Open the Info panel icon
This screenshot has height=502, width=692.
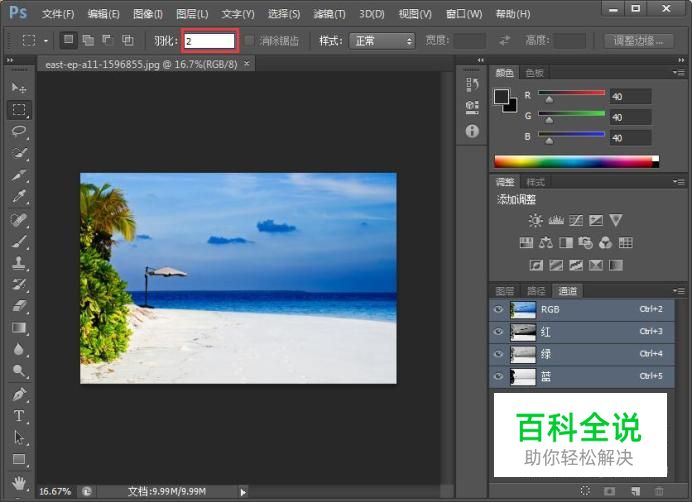(472, 131)
